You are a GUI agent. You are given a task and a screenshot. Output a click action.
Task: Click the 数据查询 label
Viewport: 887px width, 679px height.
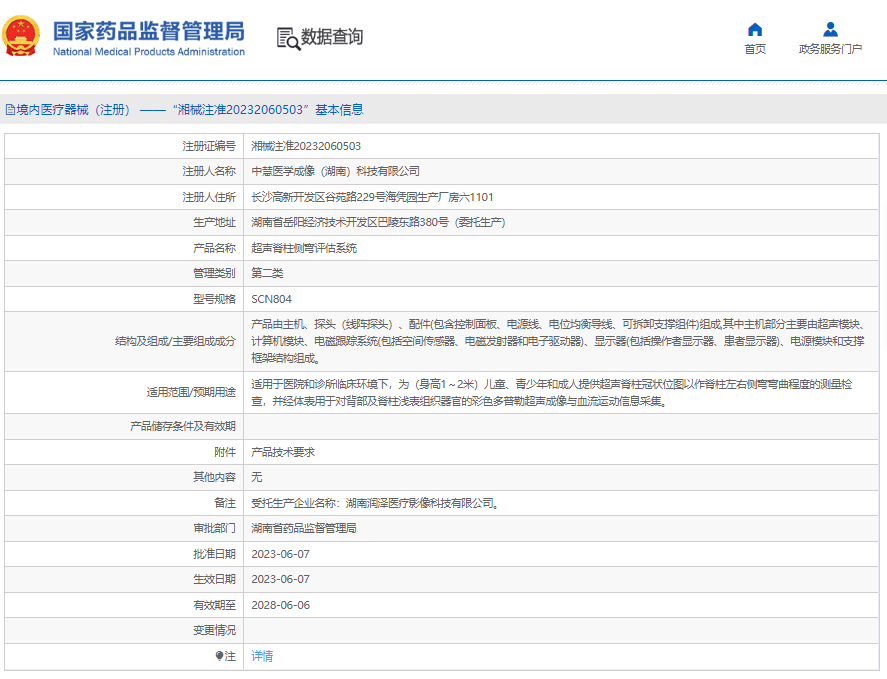click(331, 37)
